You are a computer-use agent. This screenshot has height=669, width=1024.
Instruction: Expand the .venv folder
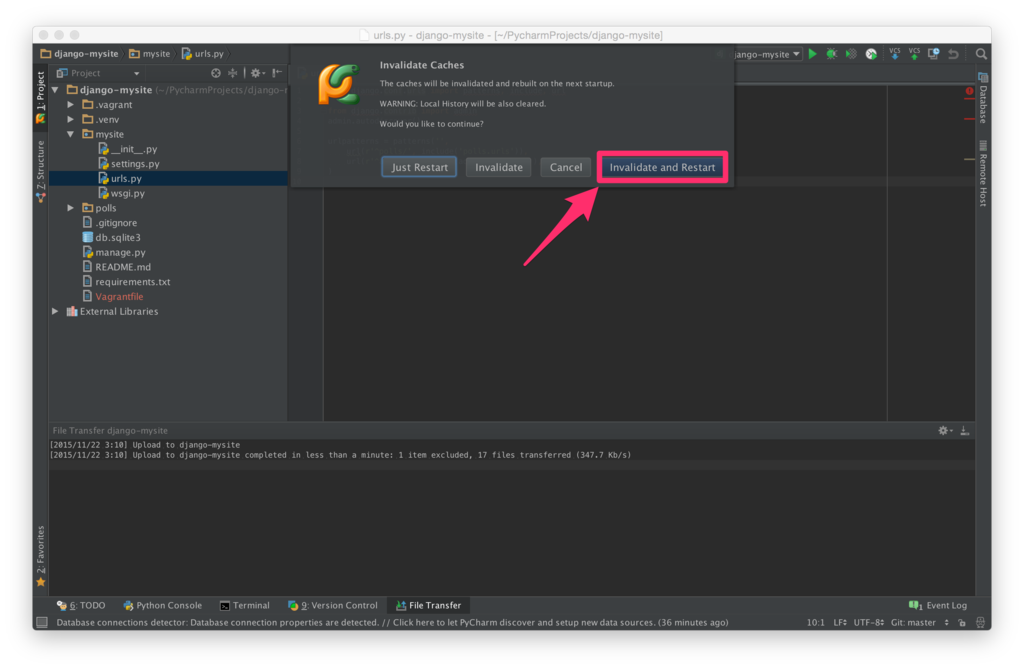click(x=71, y=120)
